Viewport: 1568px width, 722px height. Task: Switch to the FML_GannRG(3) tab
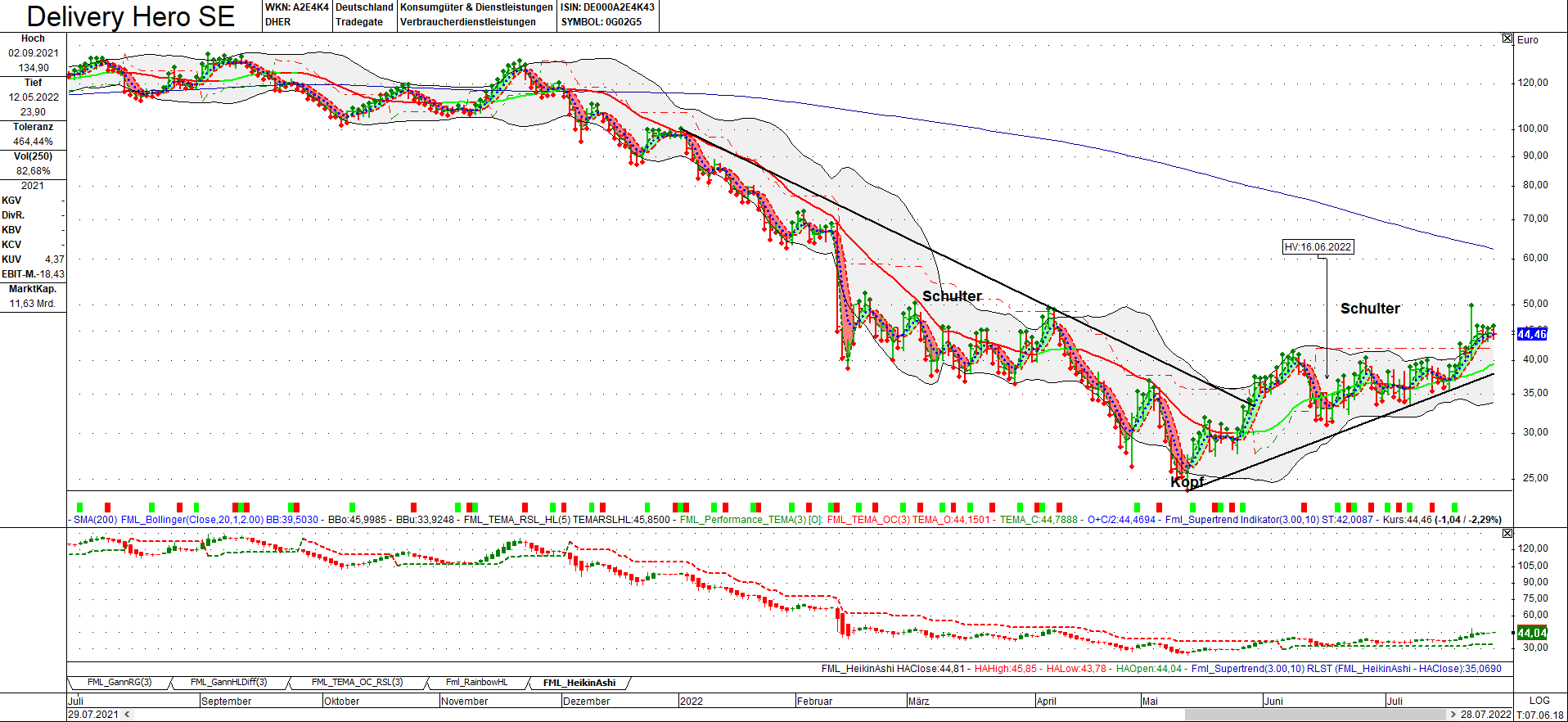[119, 683]
